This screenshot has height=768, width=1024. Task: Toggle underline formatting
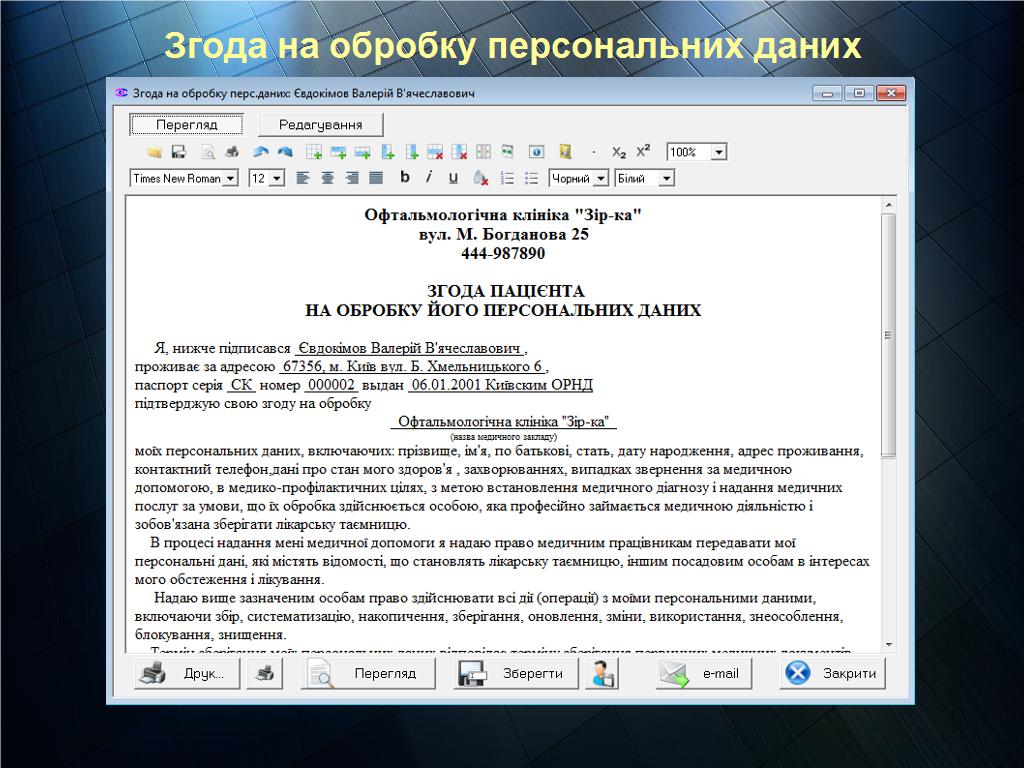pyautogui.click(x=453, y=179)
